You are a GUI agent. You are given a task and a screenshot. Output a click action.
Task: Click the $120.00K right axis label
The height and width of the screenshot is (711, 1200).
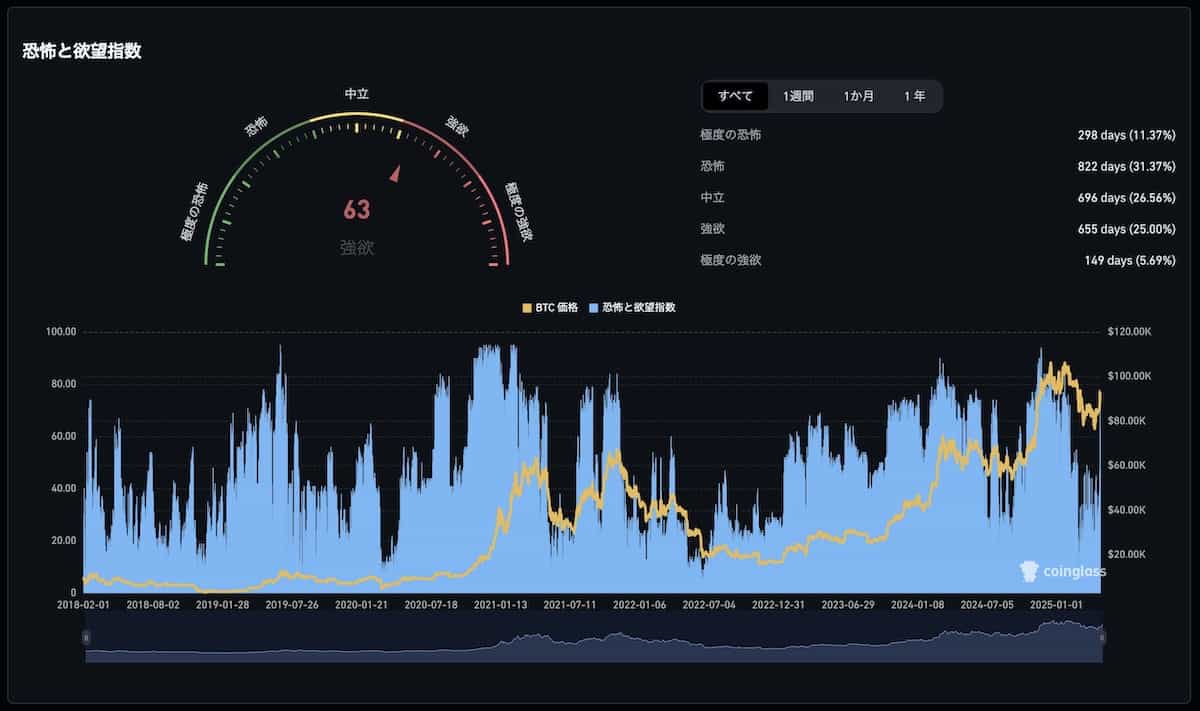[x=1130, y=332]
